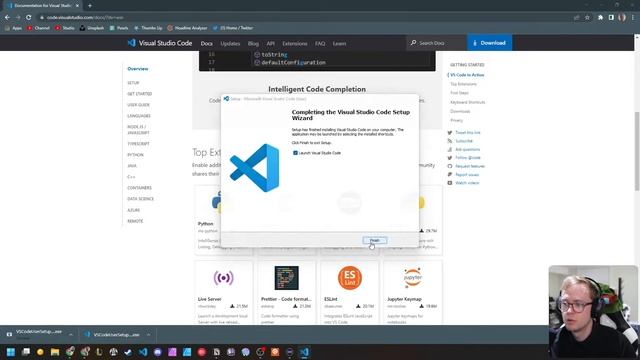
Task: Open the Docs menu item
Action: pos(207,43)
